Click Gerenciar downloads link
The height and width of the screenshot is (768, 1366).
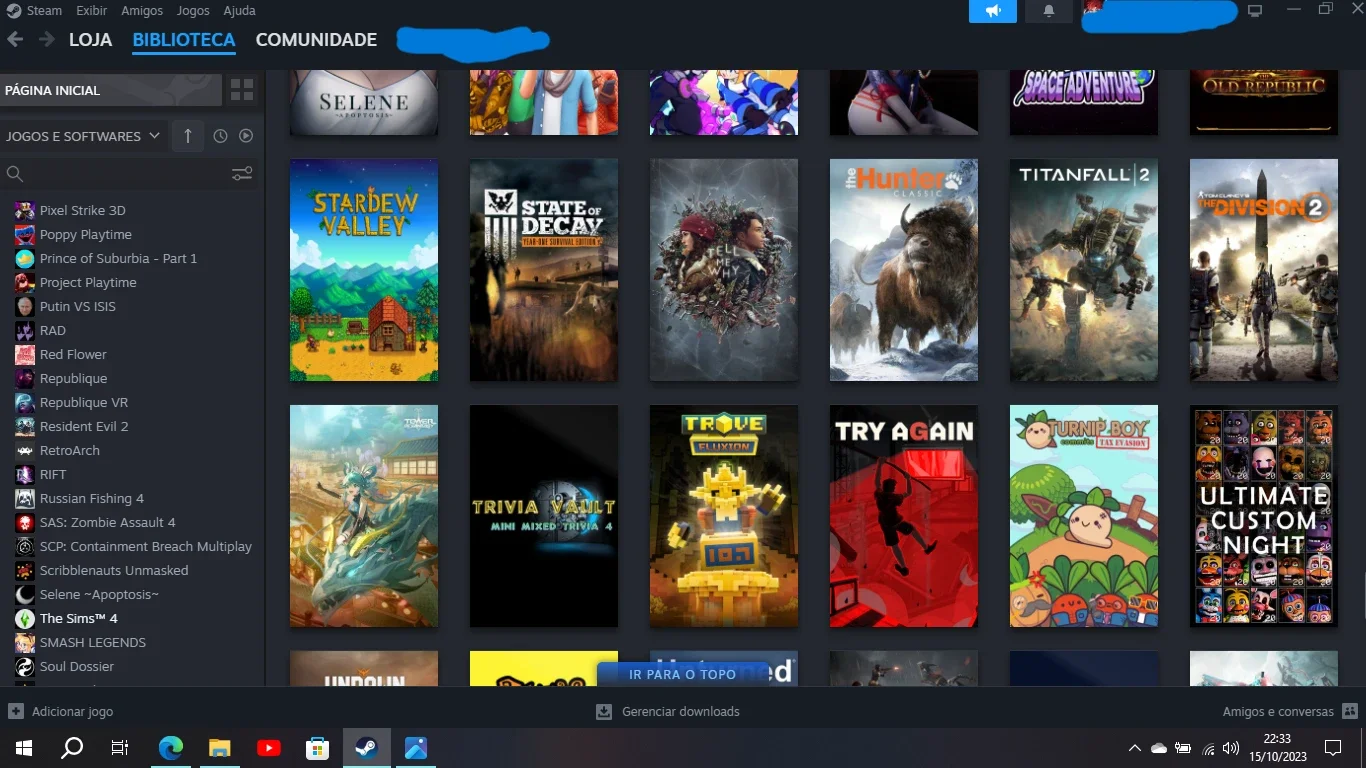point(681,712)
